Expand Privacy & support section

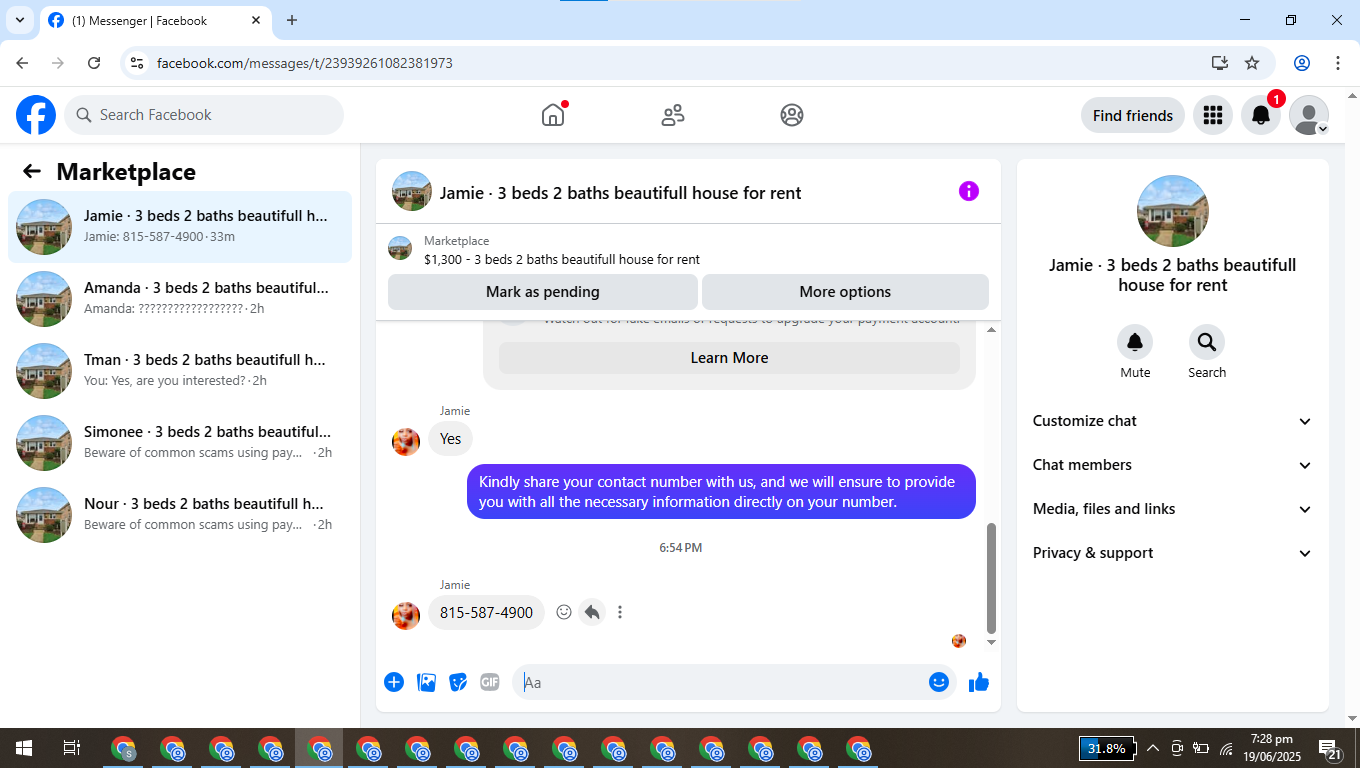point(1173,553)
